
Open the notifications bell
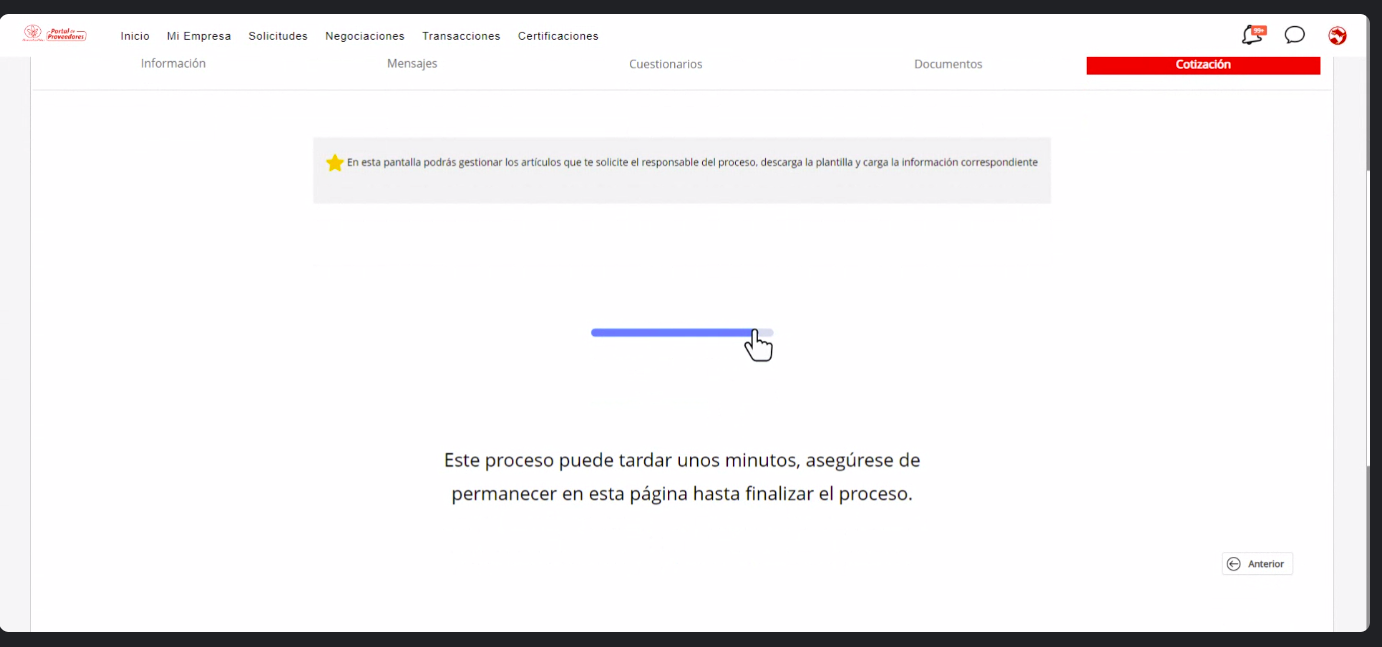click(x=1252, y=36)
